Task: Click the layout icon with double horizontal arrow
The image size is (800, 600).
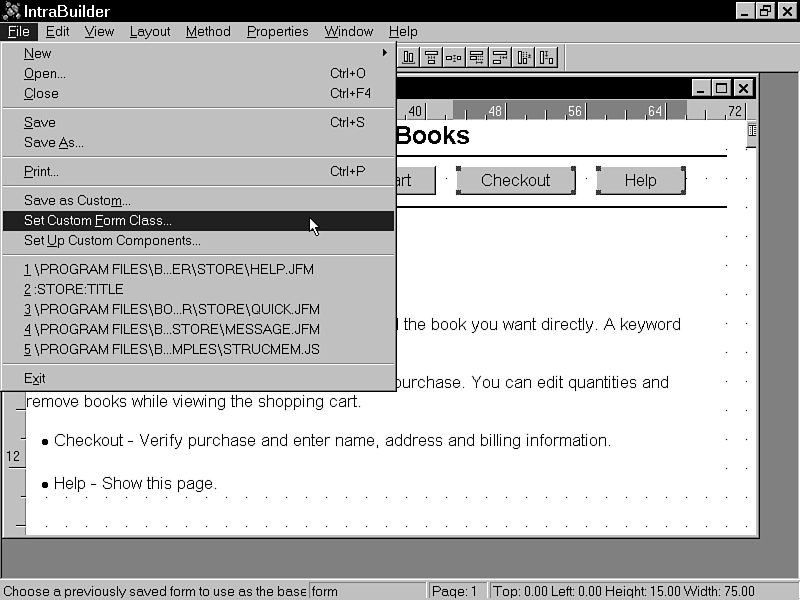Action: click(x=477, y=58)
